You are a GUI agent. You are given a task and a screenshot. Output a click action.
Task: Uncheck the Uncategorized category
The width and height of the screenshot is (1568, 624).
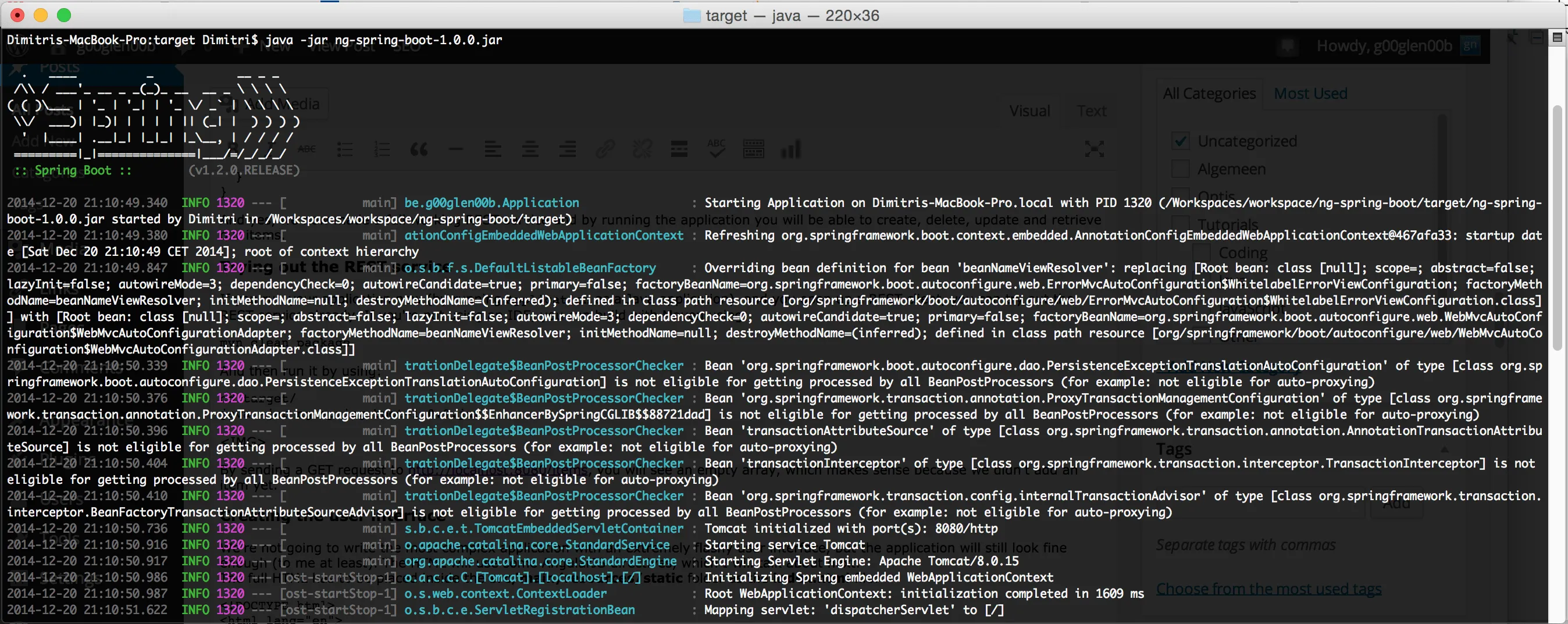pyautogui.click(x=1179, y=140)
